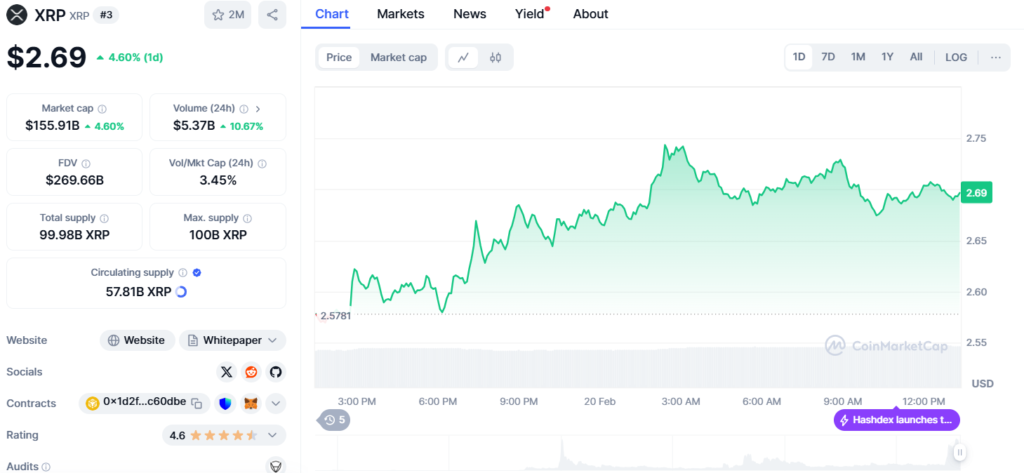Set chart range to 1Y
This screenshot has height=473, width=1024.
[x=888, y=57]
